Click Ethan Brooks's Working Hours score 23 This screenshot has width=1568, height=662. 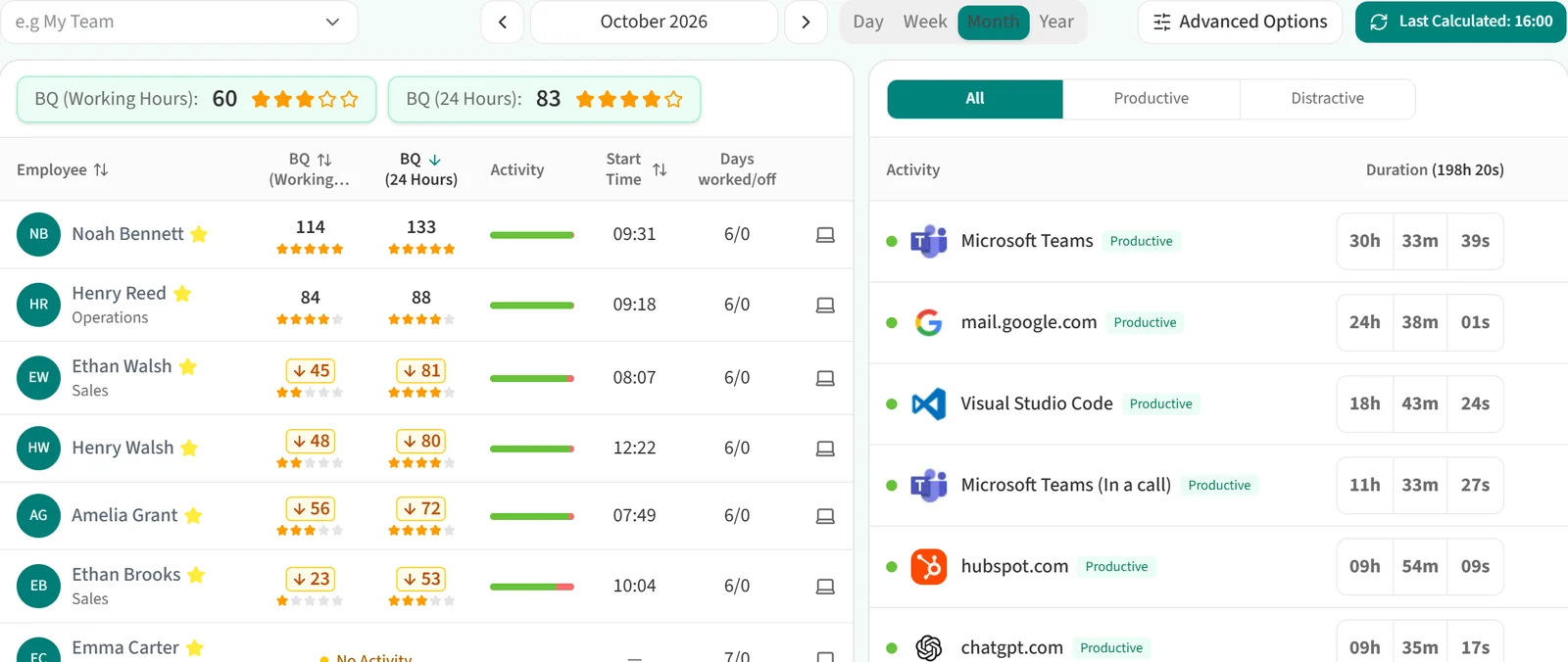point(311,579)
